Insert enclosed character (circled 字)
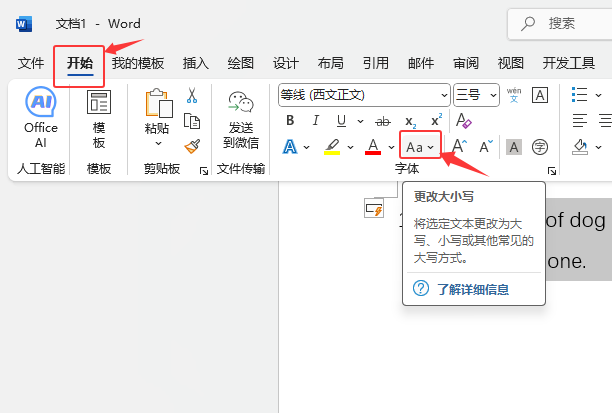 [540, 147]
